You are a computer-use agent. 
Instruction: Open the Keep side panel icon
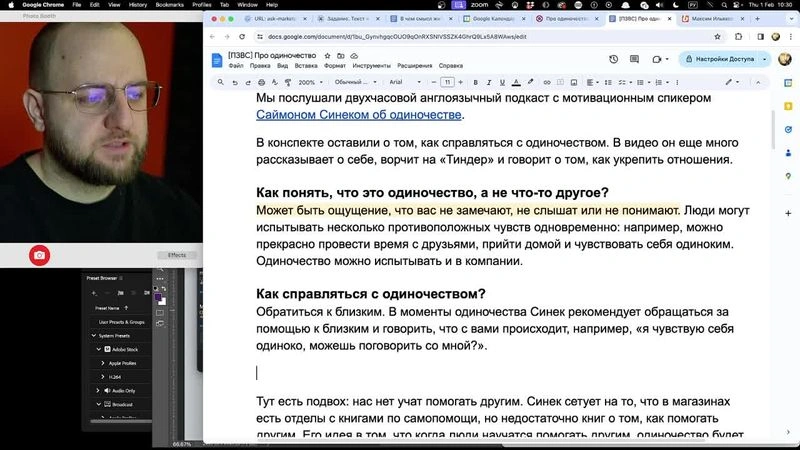(x=788, y=106)
